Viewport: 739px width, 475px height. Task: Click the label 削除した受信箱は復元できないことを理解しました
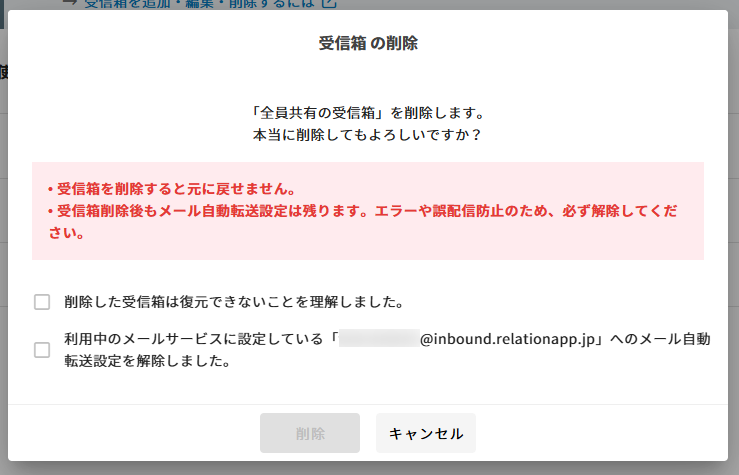[x=233, y=302]
